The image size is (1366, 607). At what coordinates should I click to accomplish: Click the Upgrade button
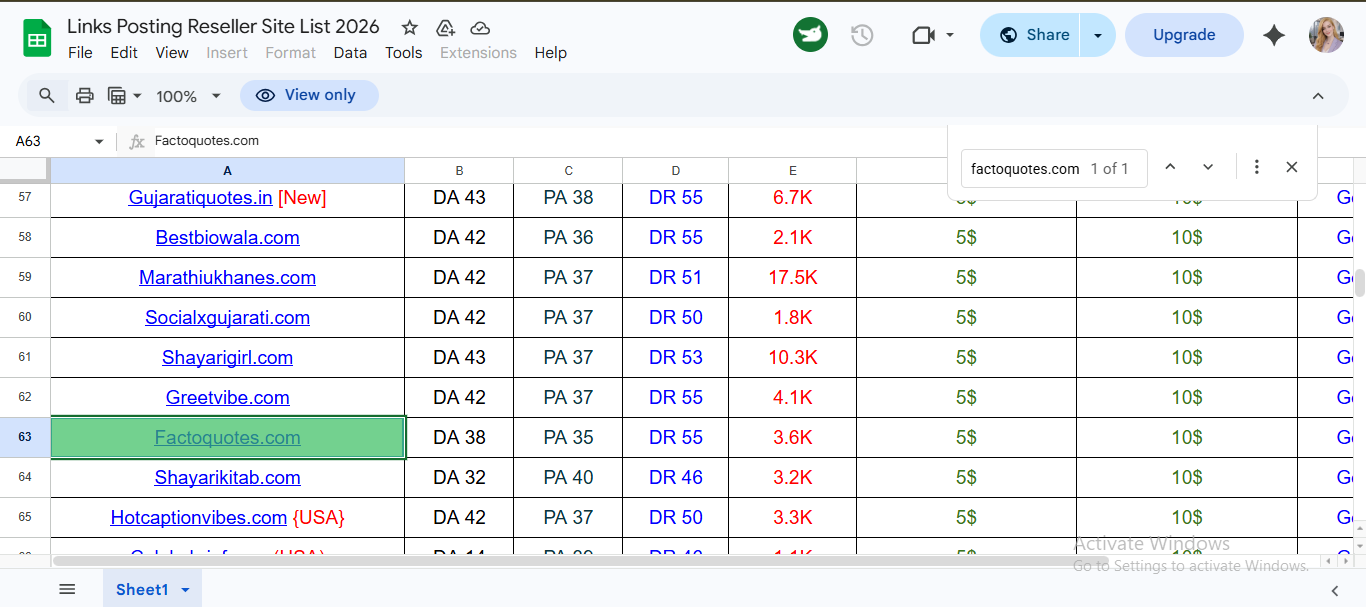tap(1184, 36)
